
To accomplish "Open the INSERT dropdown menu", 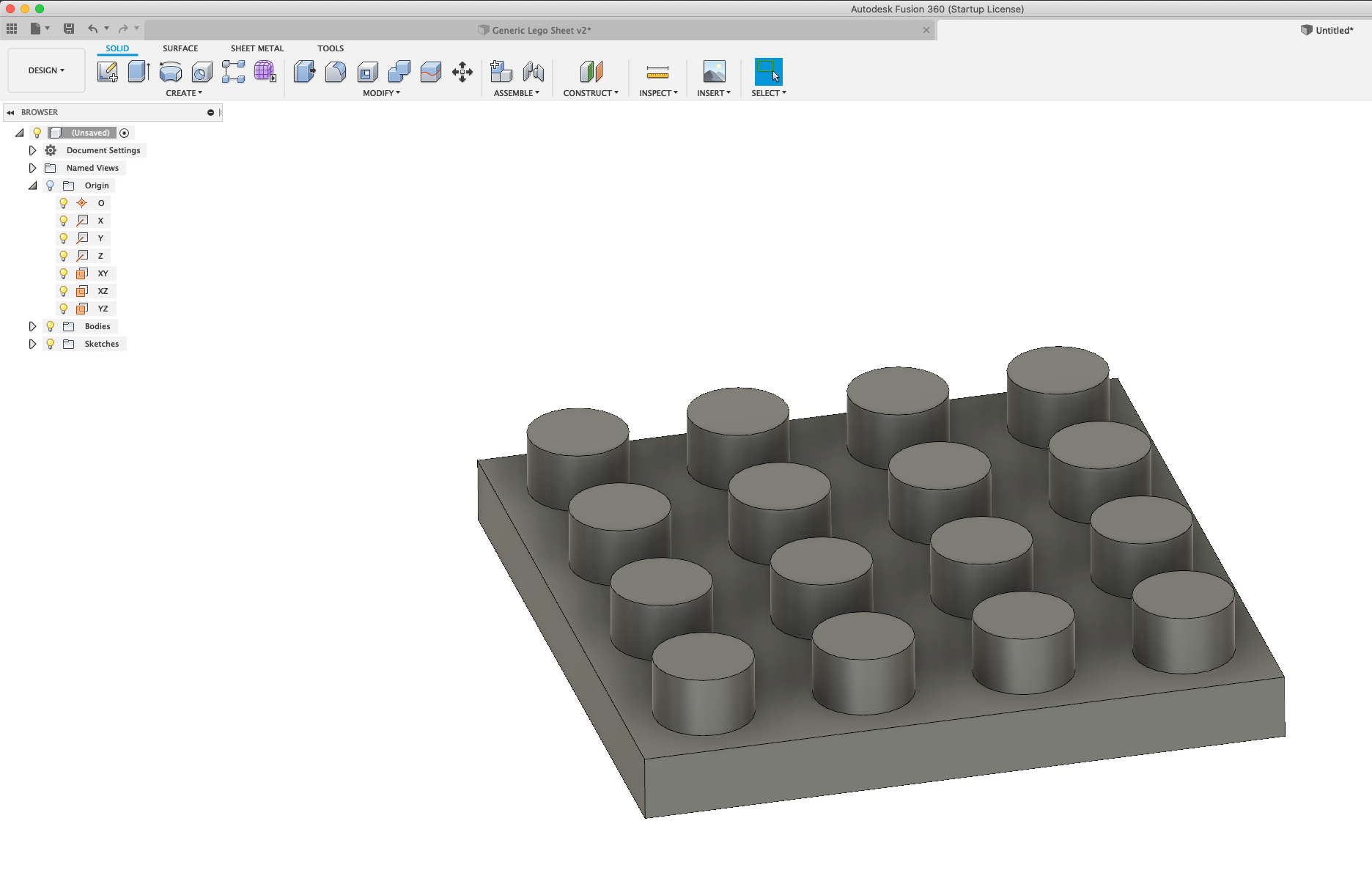I will pos(714,93).
